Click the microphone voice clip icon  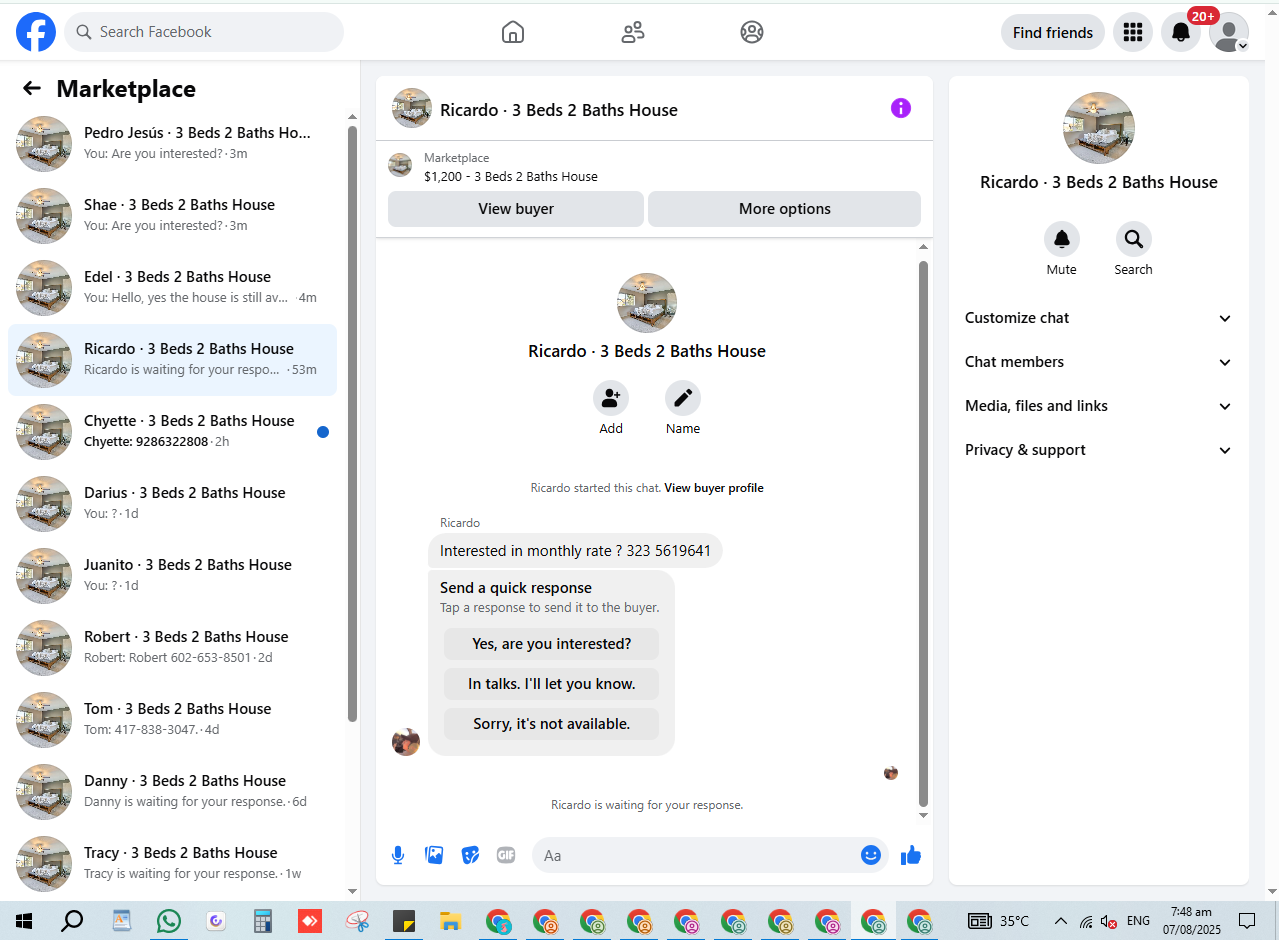pos(398,855)
